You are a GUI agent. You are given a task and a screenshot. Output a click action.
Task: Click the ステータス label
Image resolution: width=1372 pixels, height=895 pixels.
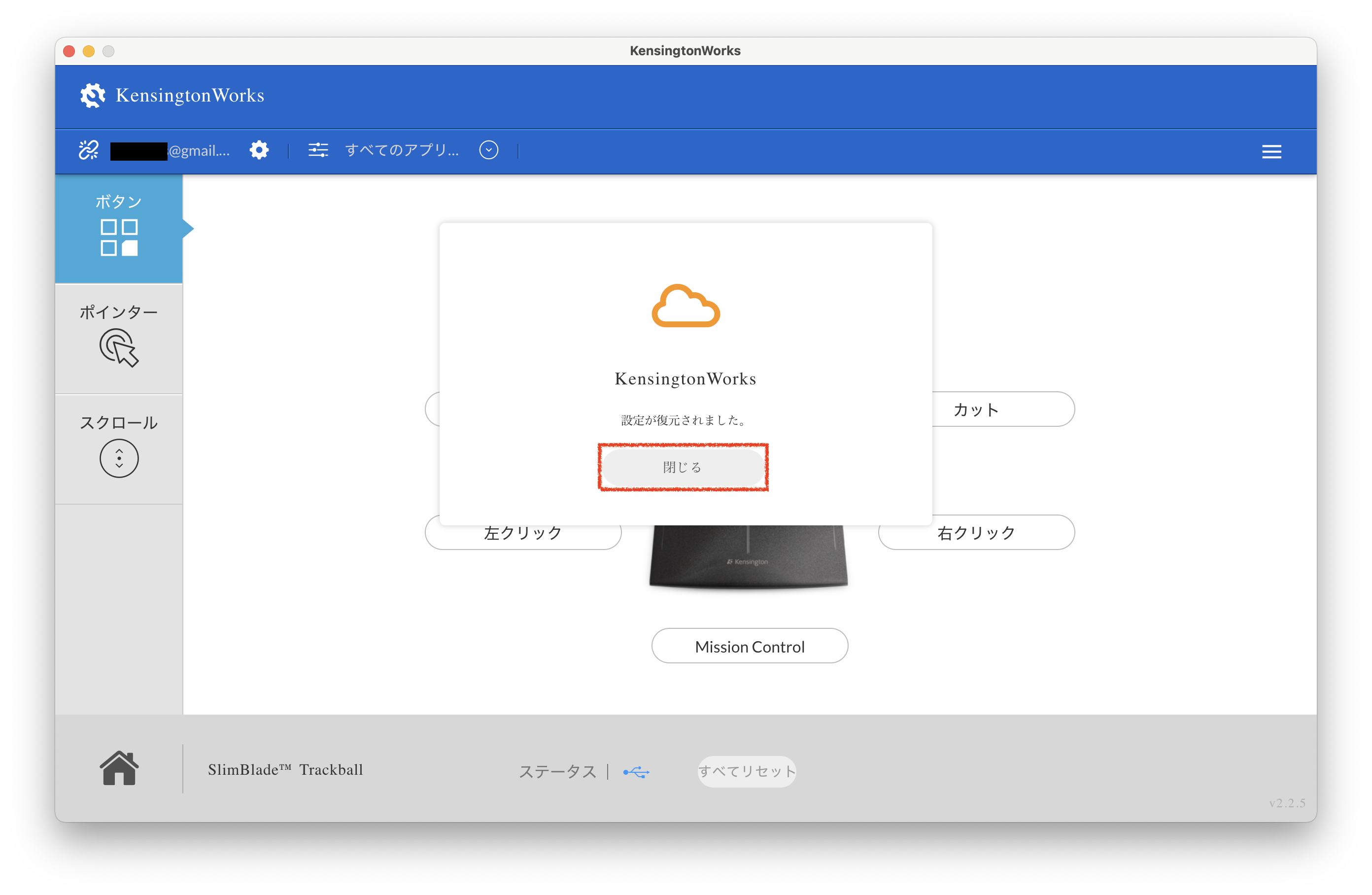[557, 772]
